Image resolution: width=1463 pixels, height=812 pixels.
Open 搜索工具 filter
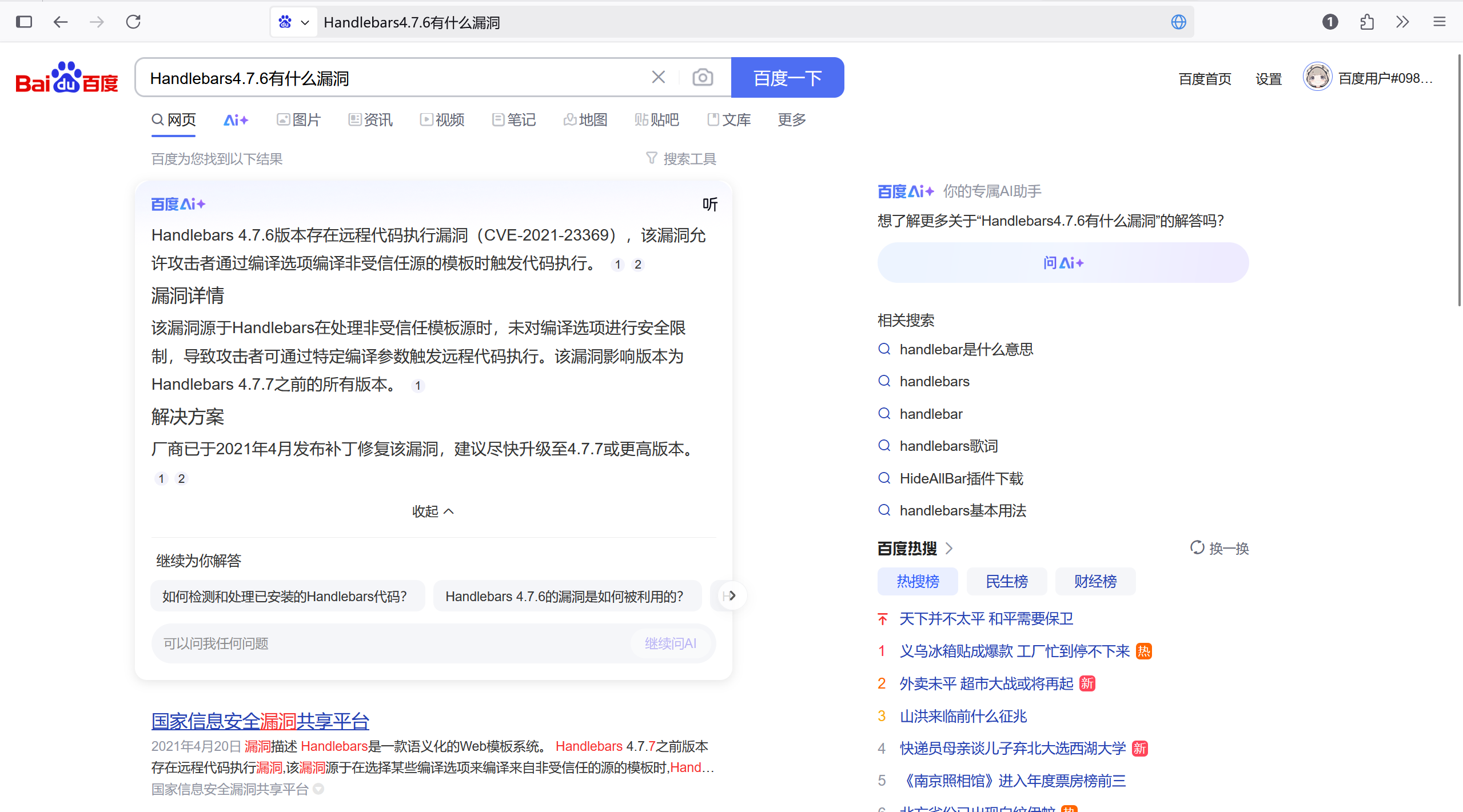[681, 159]
